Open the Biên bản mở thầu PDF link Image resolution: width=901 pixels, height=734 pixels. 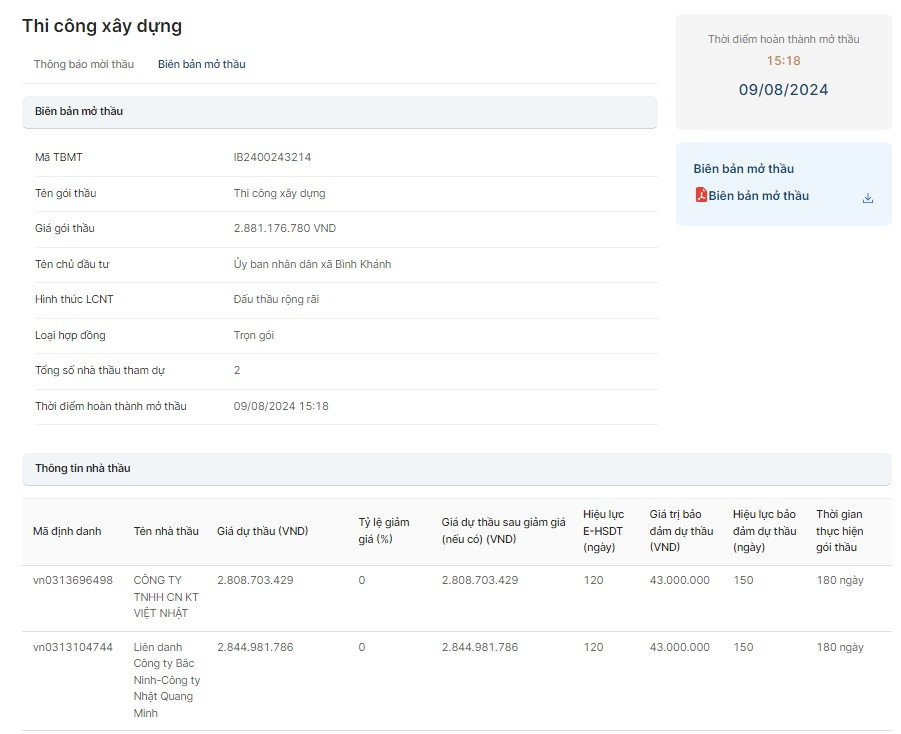click(758, 196)
